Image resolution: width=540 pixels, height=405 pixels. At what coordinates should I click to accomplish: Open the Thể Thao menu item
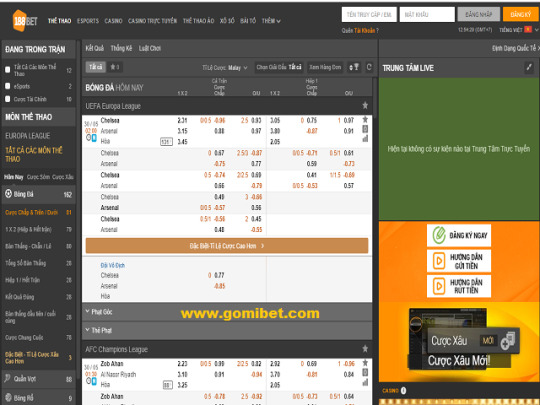[x=59, y=21]
